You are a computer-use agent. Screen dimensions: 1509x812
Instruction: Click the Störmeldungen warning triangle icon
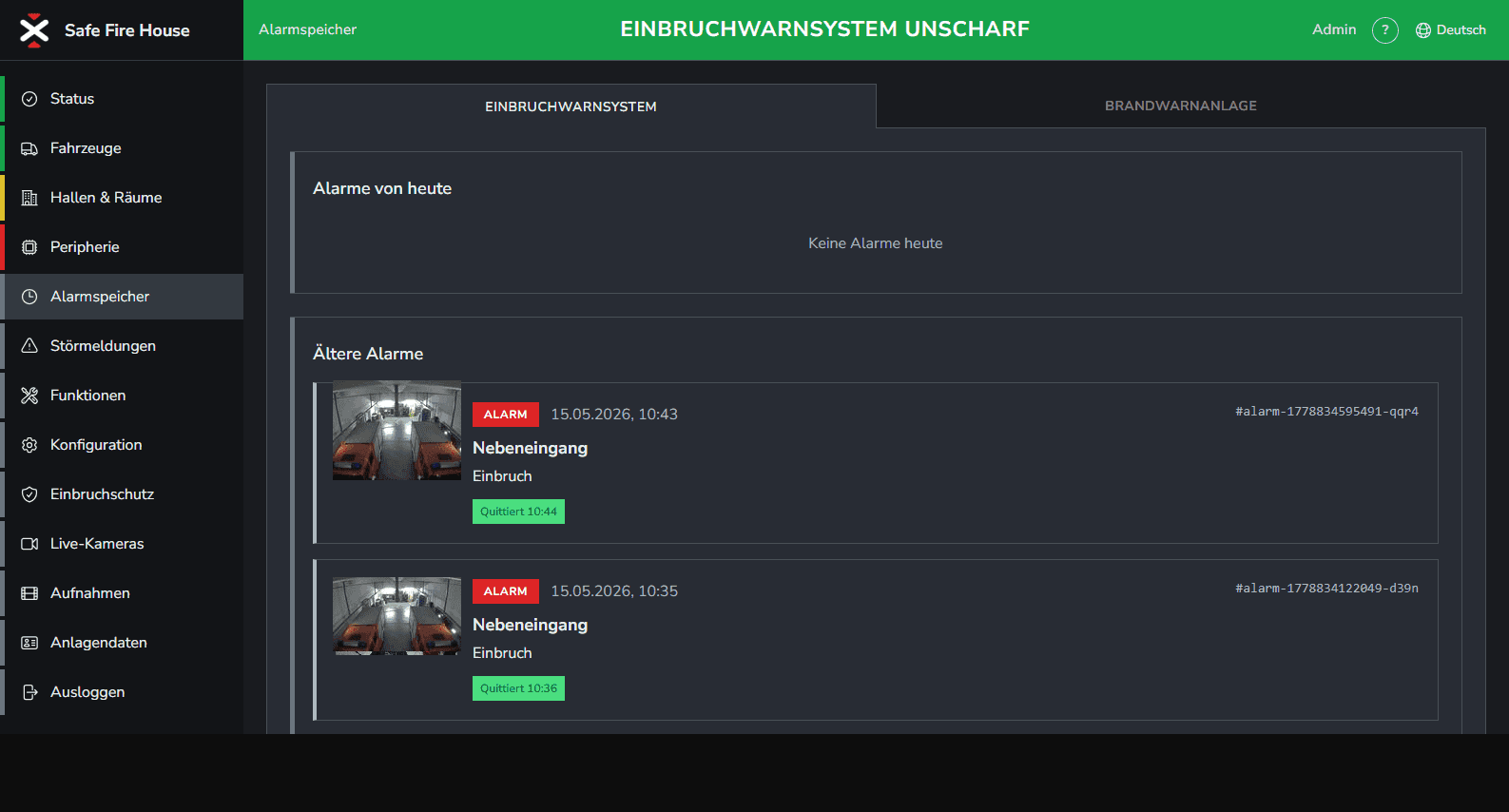29,346
